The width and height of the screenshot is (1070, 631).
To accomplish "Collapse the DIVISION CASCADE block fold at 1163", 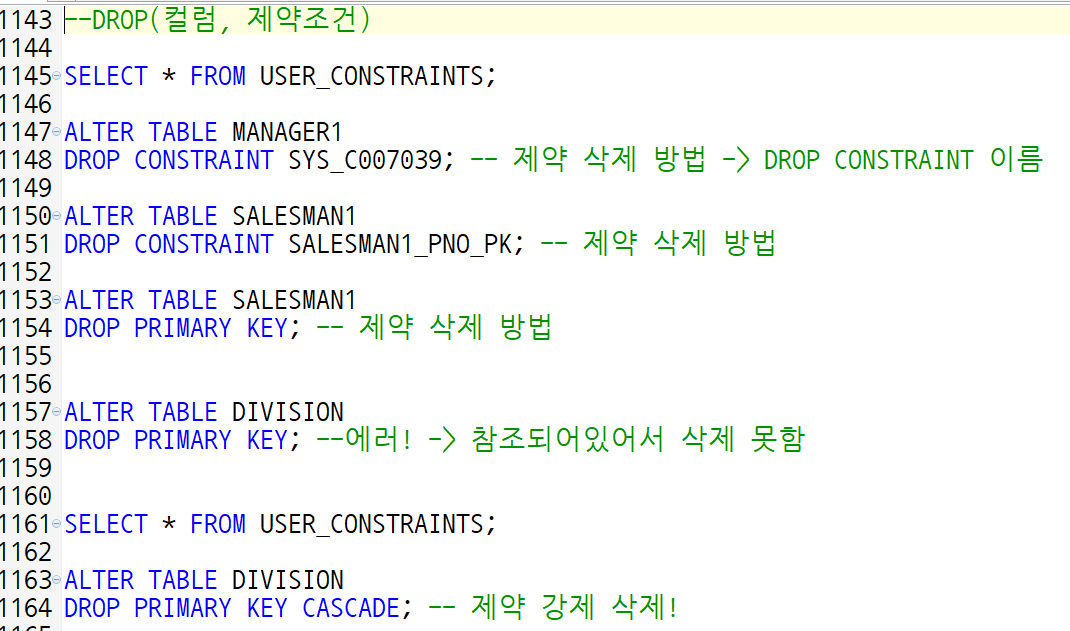I will tap(57, 579).
